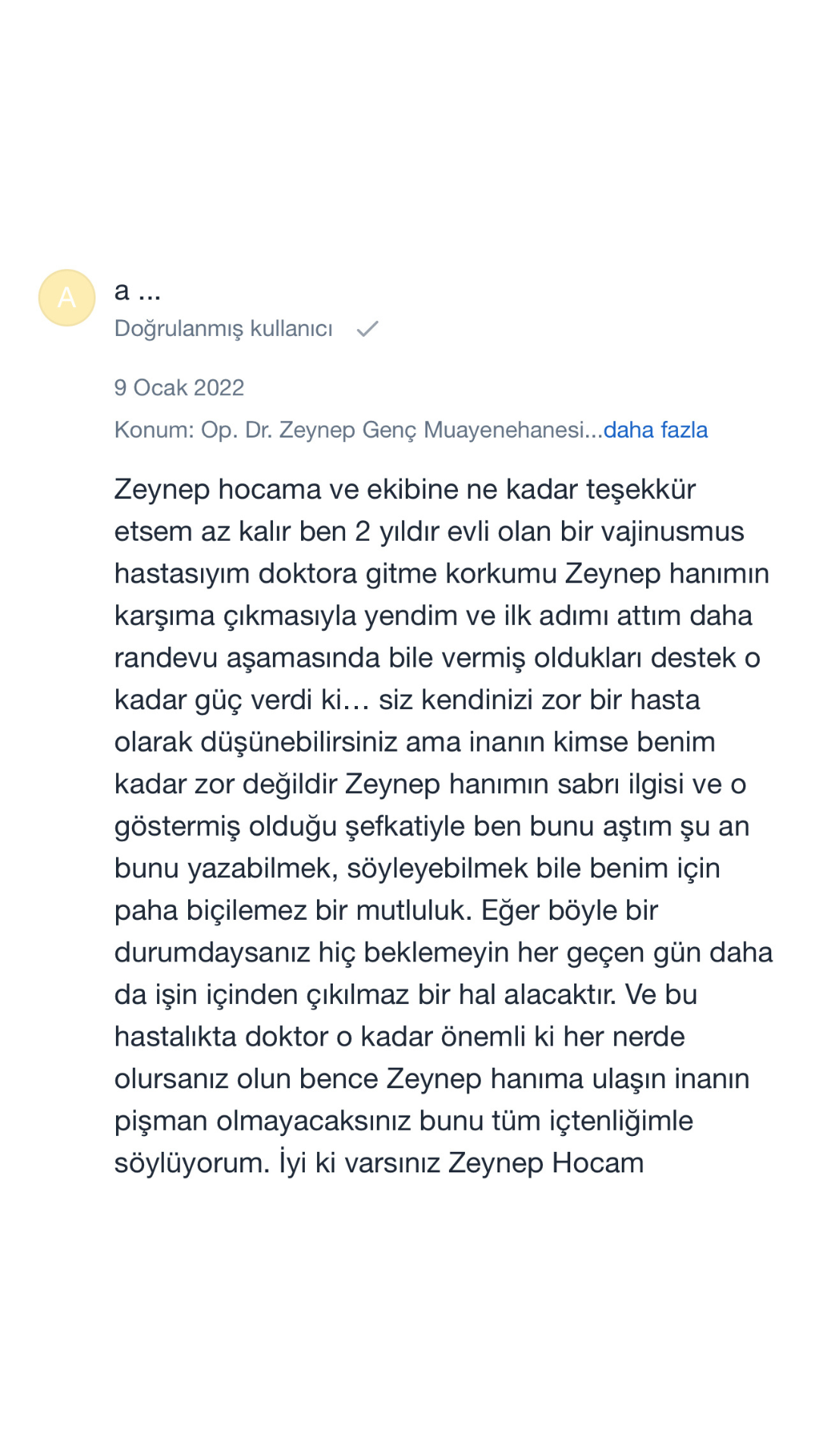Click the line starting "durumdaysanız hiç beklemeyin"
This screenshot has height=1456, width=819.
[x=443, y=952]
